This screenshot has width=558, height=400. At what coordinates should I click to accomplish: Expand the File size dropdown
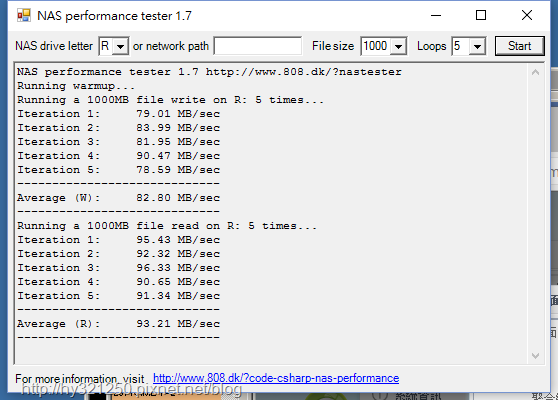pyautogui.click(x=398, y=46)
